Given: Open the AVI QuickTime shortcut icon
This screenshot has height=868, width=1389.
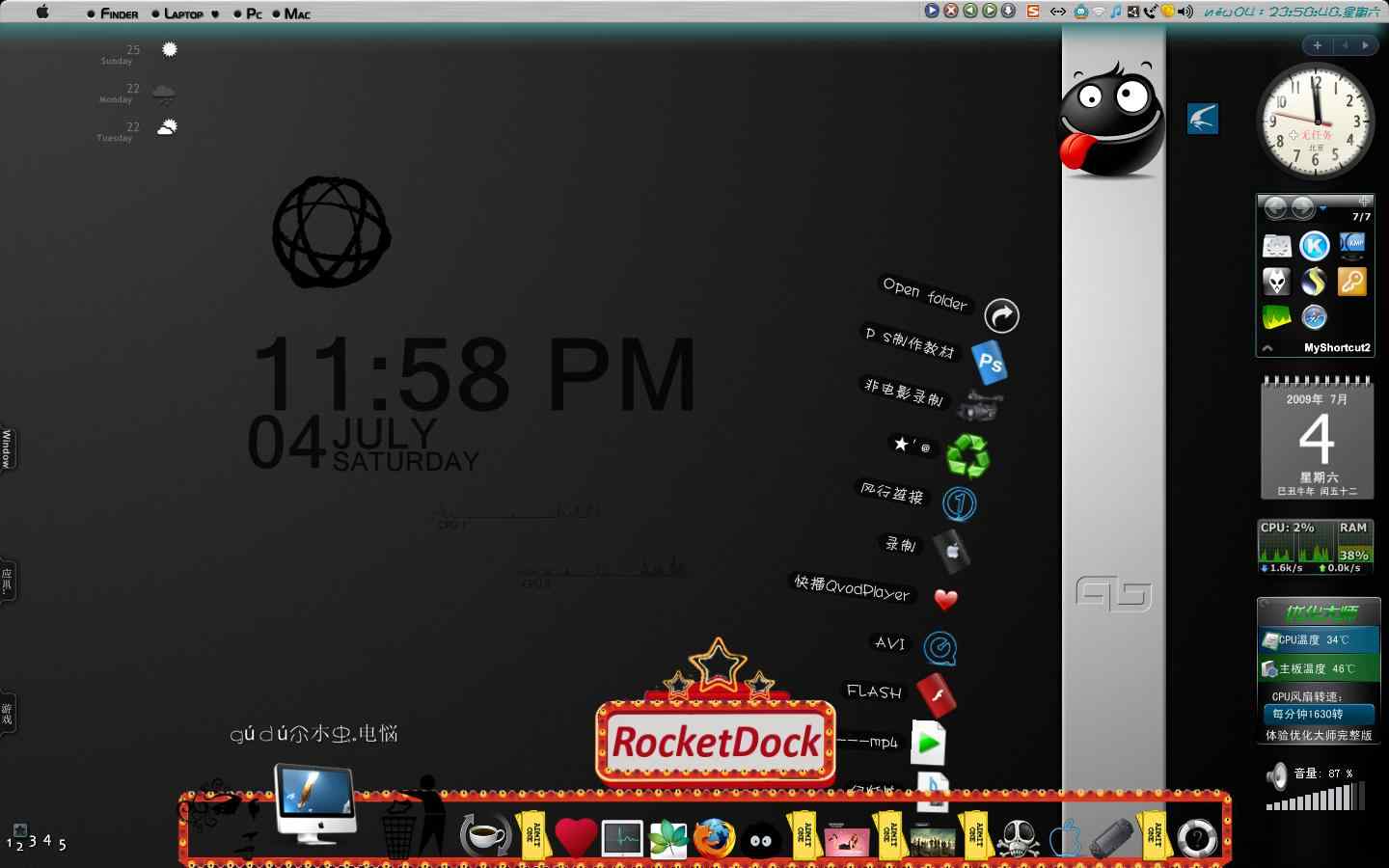Looking at the screenshot, I should (940, 648).
